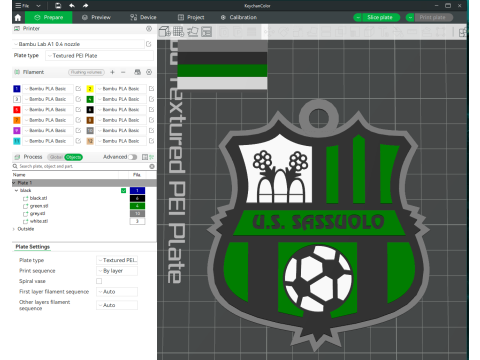480x360 pixels.
Task: Select green.stl in the object list
Action: tap(39, 206)
